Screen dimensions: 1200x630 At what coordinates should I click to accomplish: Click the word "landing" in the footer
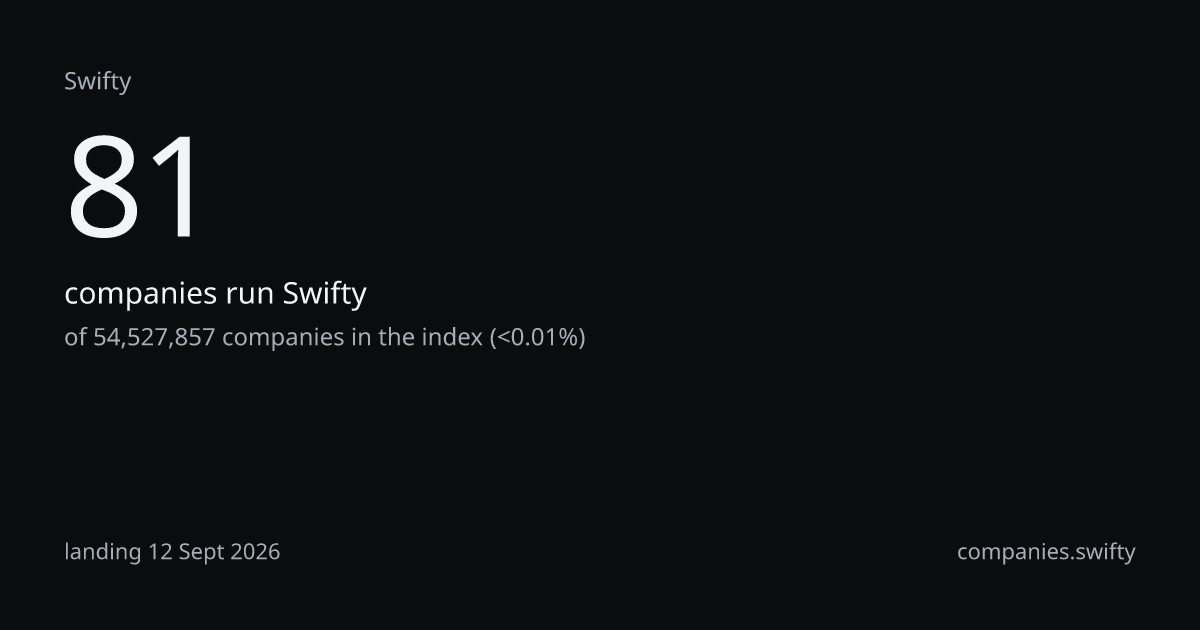click(x=103, y=552)
